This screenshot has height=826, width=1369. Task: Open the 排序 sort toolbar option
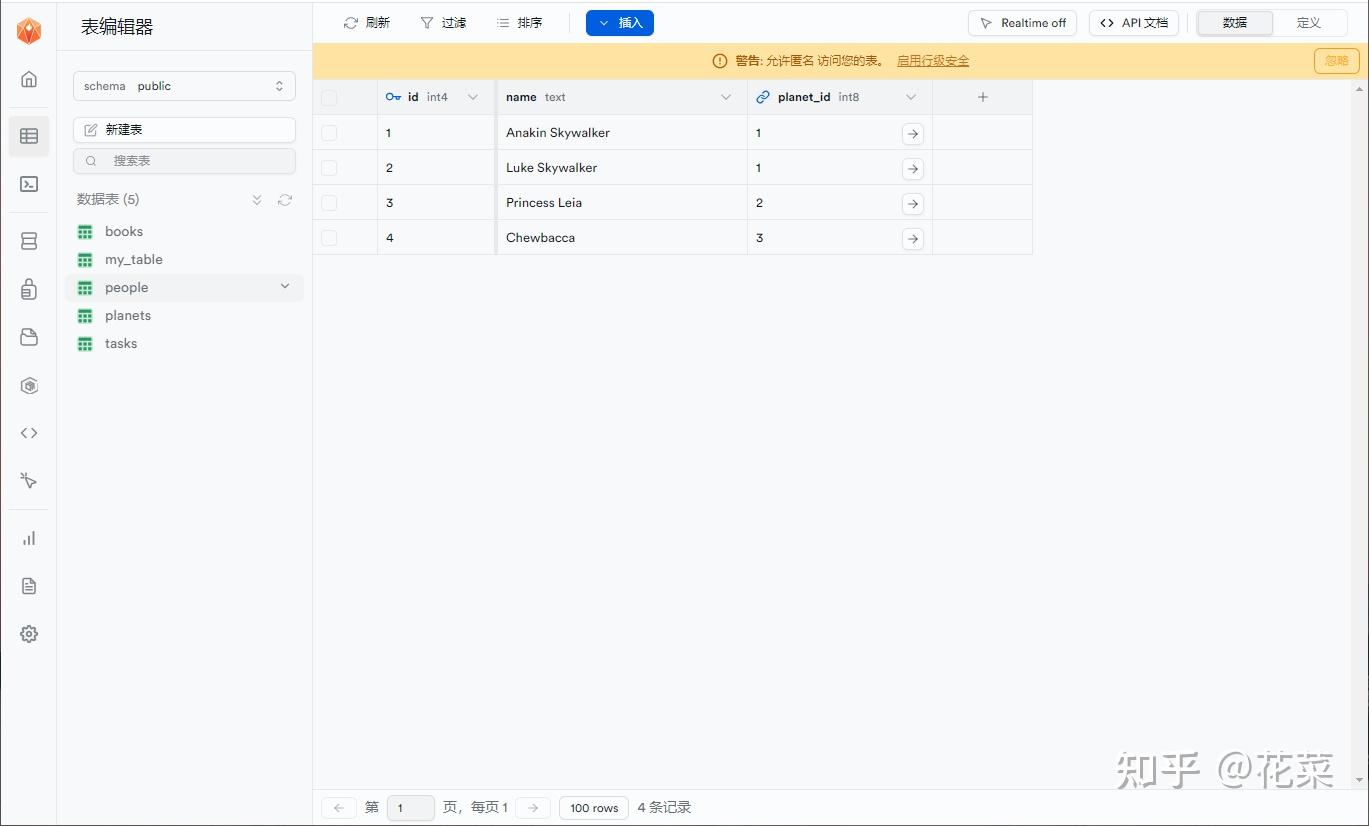(x=519, y=23)
